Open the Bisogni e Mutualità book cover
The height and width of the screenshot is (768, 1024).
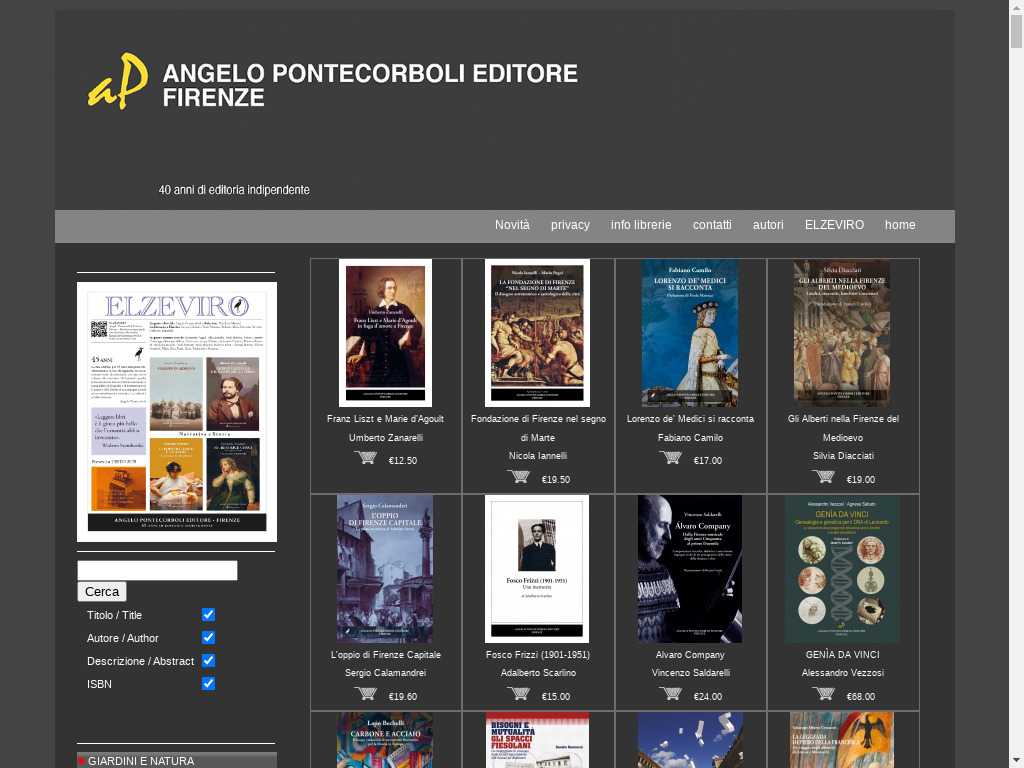click(537, 740)
